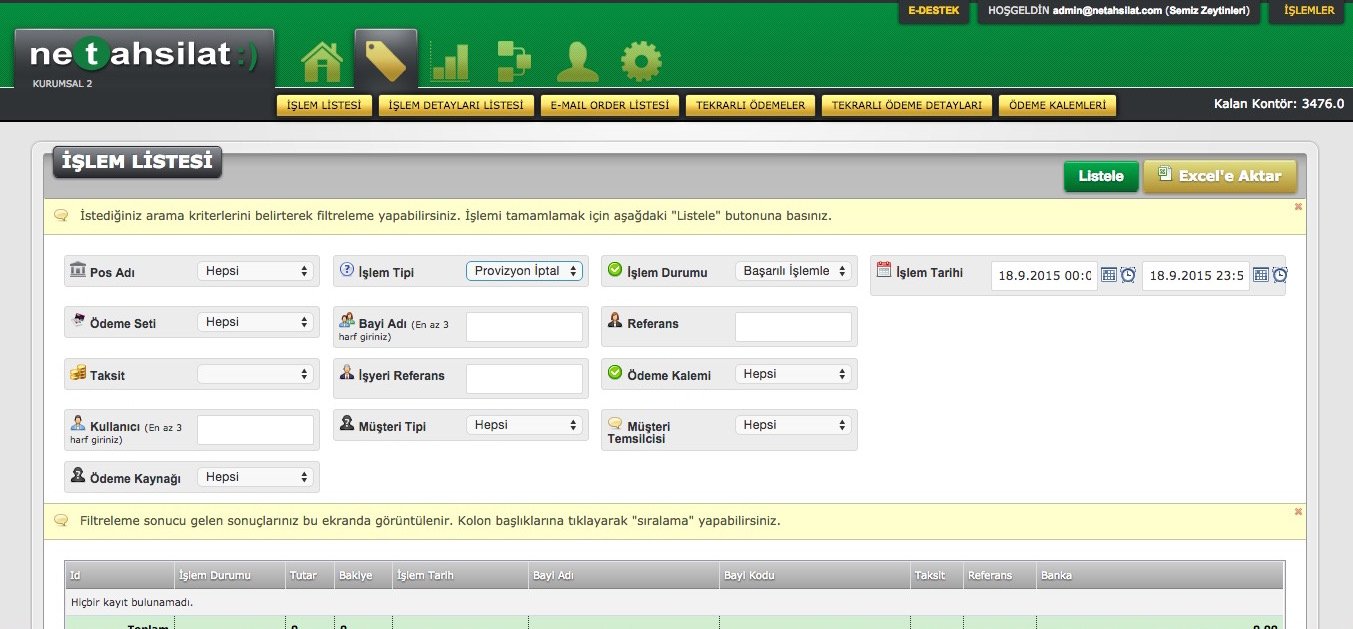Click clock icon beside end date

(1280, 275)
